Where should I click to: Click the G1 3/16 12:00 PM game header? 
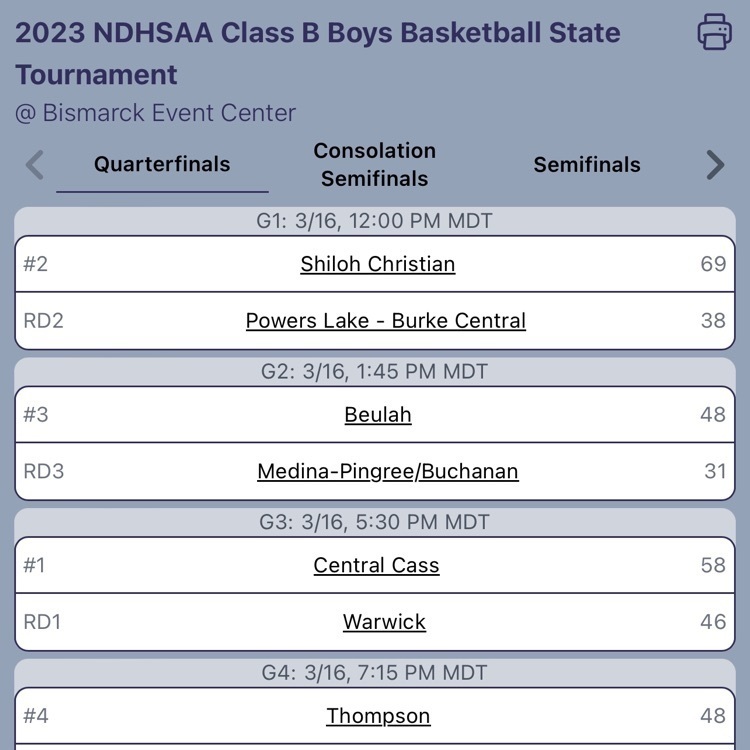pyautogui.click(x=375, y=221)
